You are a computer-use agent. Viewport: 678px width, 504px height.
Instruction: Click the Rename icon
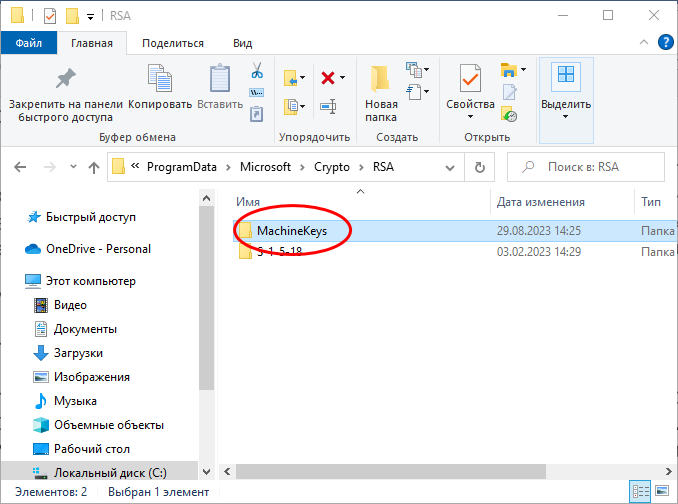328,106
